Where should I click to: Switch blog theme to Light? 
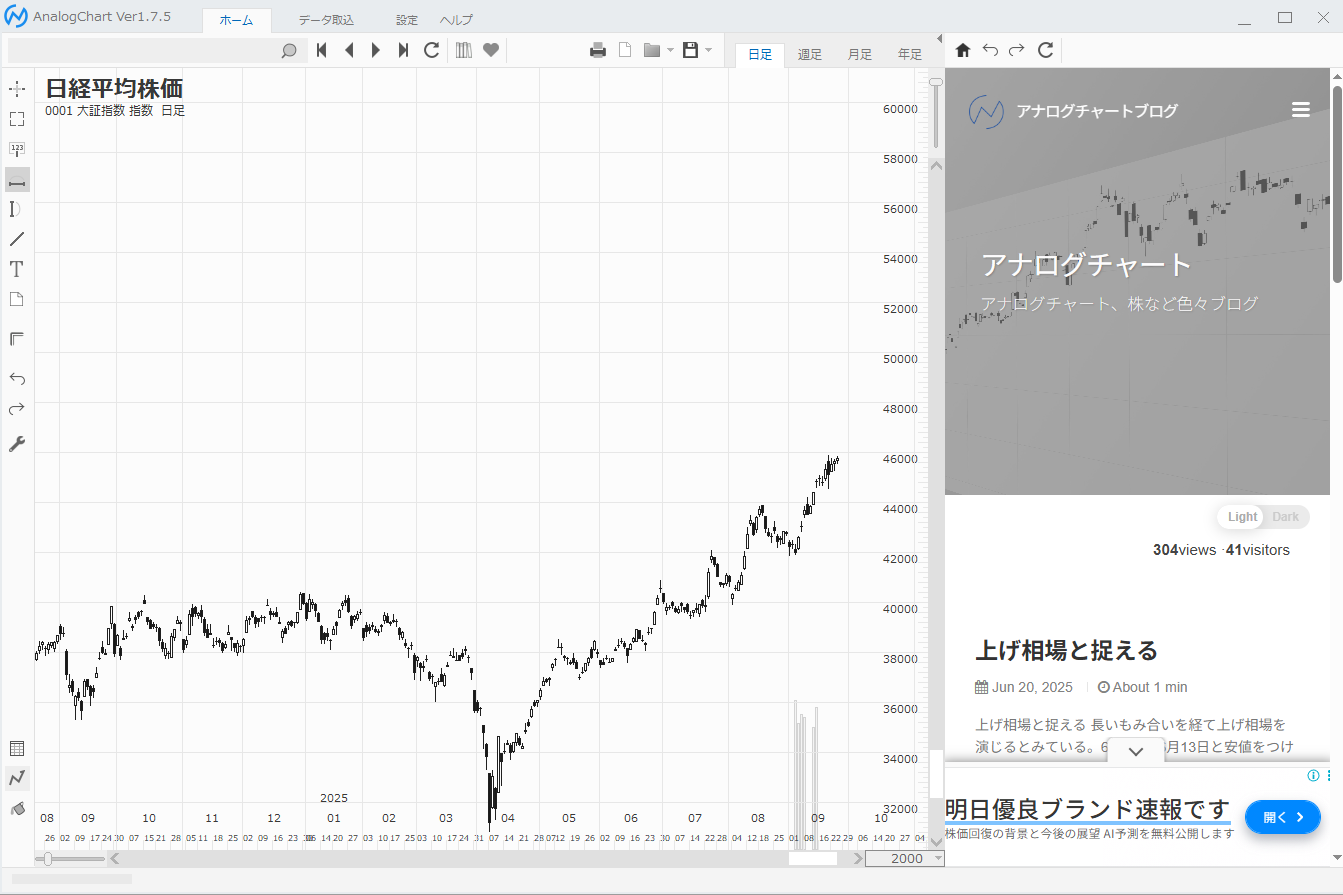tap(1243, 517)
